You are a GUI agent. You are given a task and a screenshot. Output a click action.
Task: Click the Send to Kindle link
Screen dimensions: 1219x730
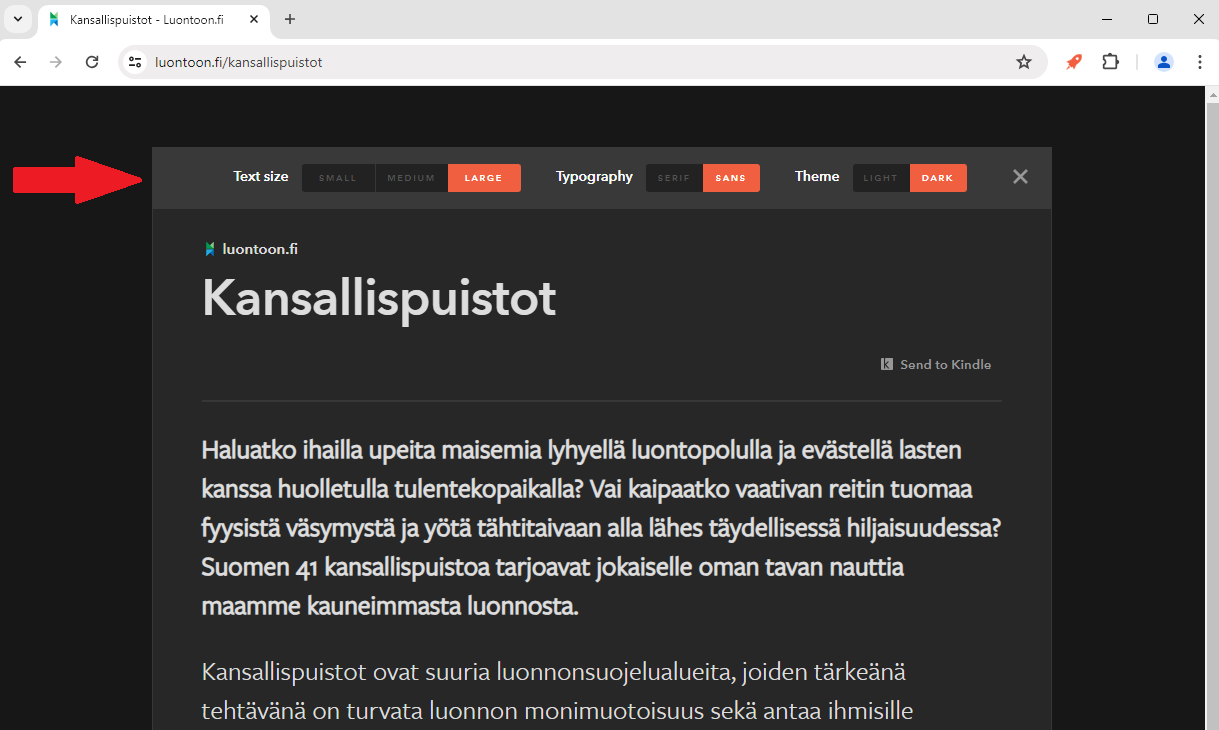[x=936, y=365]
